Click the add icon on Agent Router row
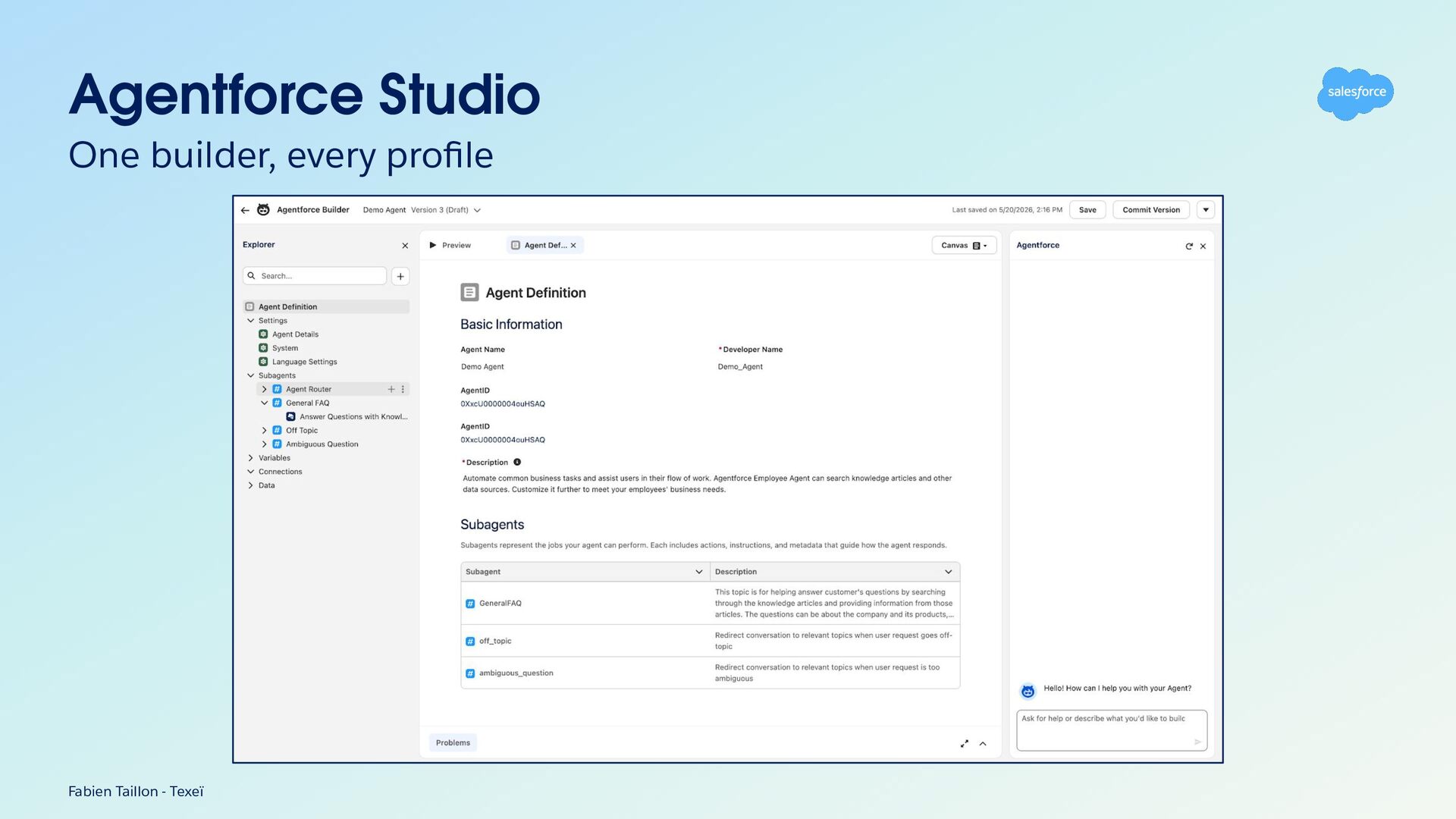The height and width of the screenshot is (819, 1456). click(x=391, y=389)
